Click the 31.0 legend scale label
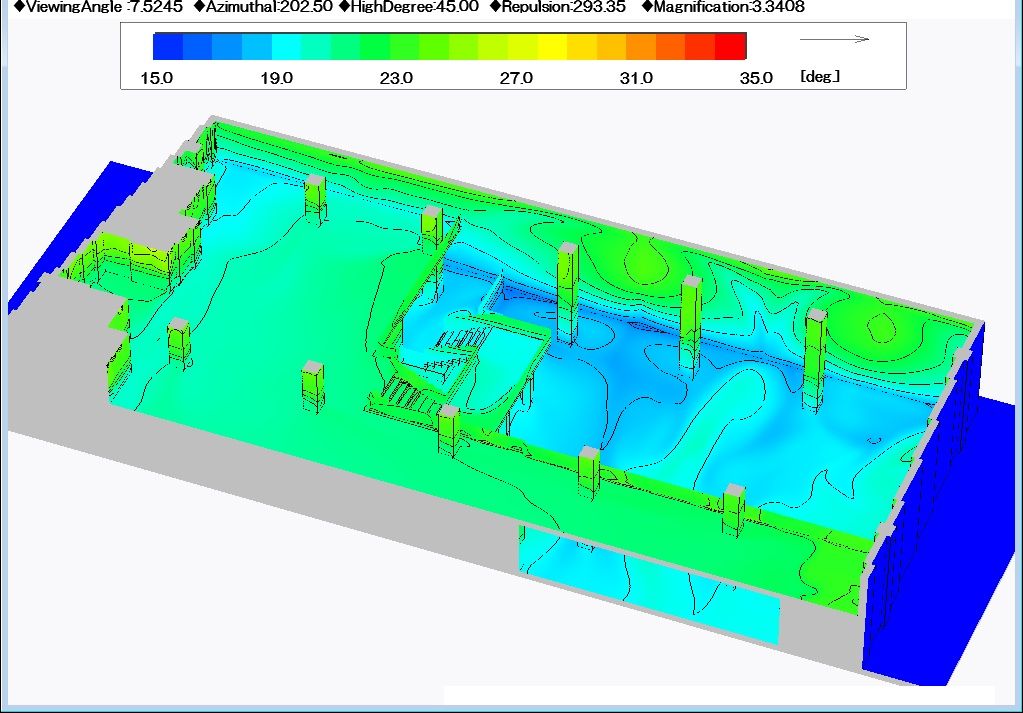 [x=636, y=78]
